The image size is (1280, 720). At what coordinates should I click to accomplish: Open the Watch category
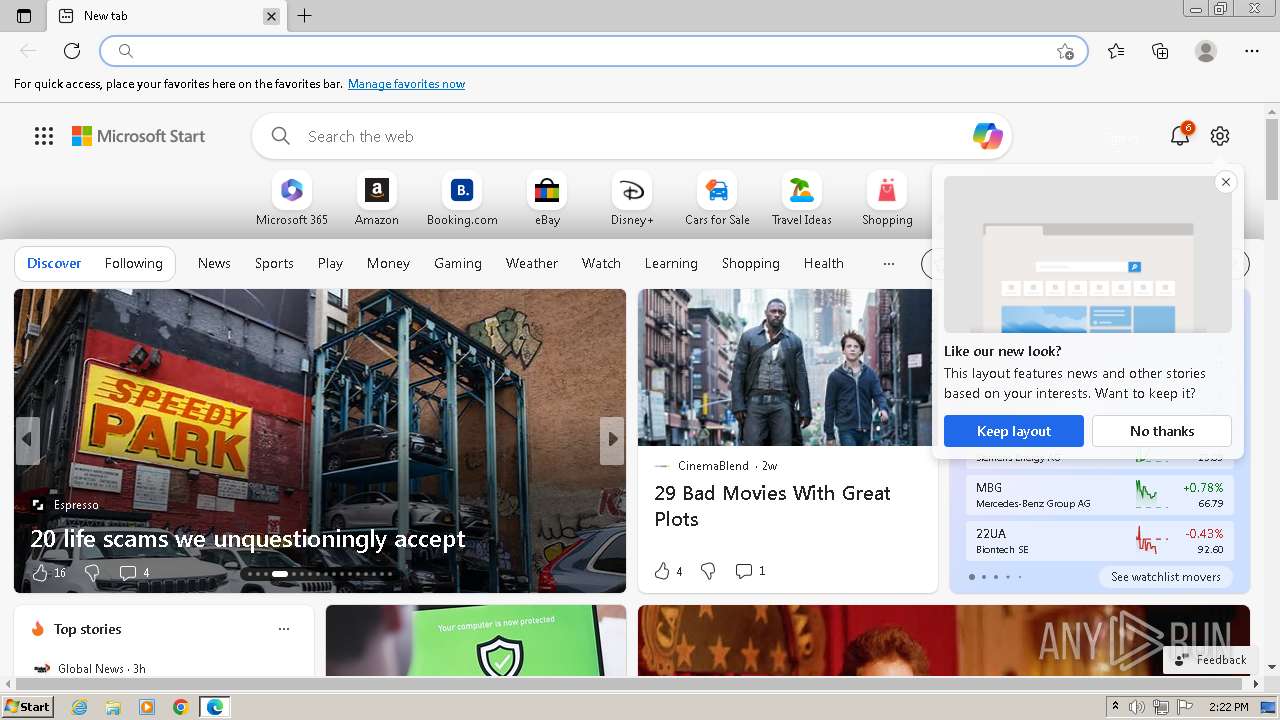[x=601, y=264]
